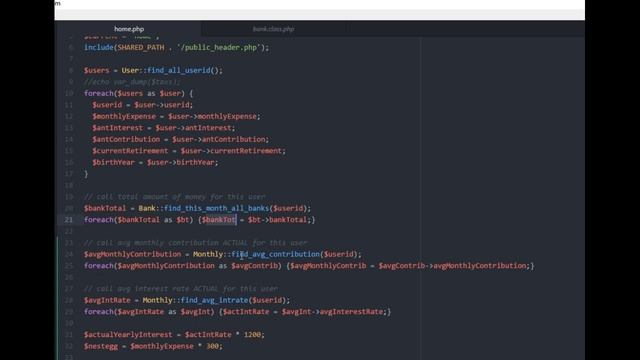Click the $actualYearlyInterest line
Viewport: 640px width, 360px height.
click(174, 335)
